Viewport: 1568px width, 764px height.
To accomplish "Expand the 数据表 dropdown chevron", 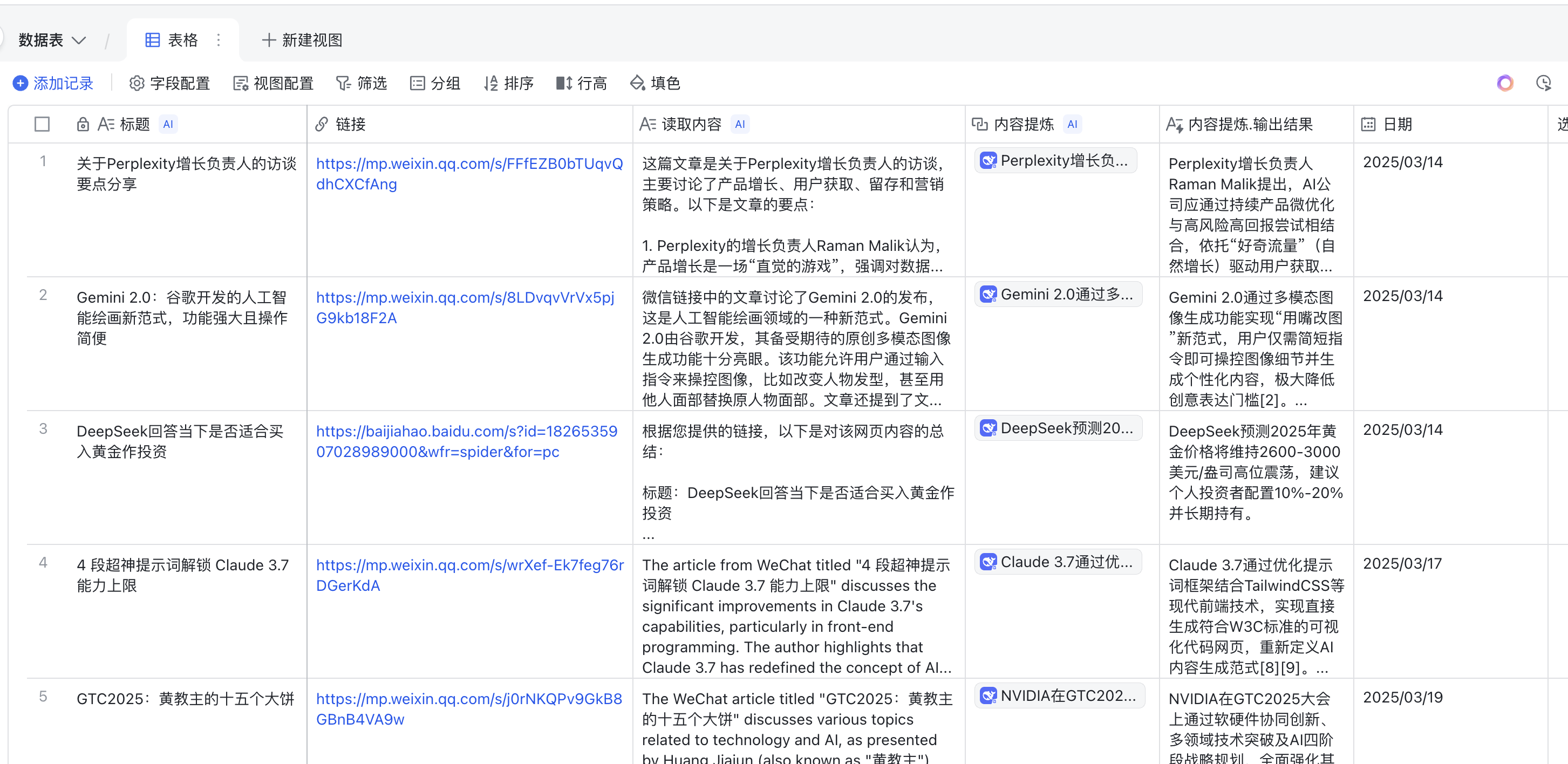I will 79,40.
